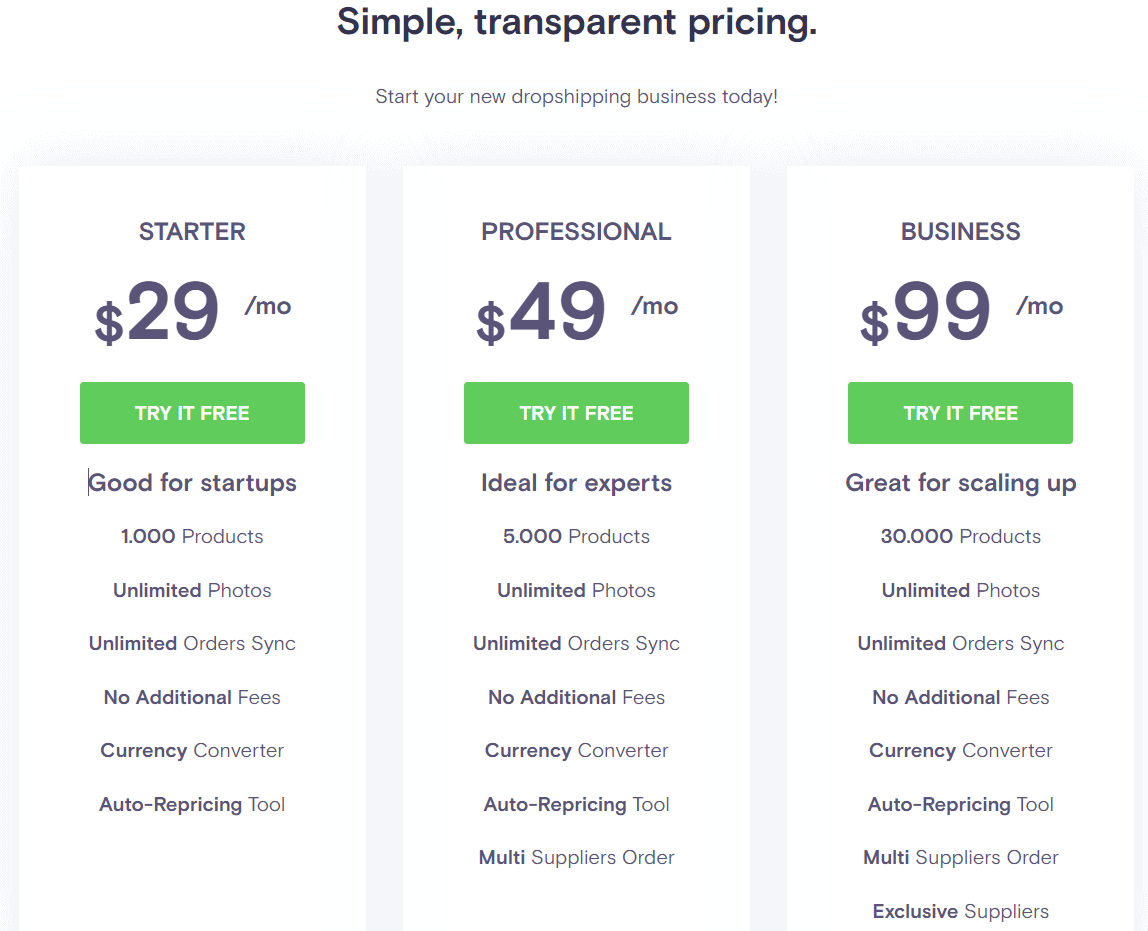This screenshot has width=1148, height=931.
Task: Select 1.000 Products in the Starter column
Action: click(x=192, y=536)
